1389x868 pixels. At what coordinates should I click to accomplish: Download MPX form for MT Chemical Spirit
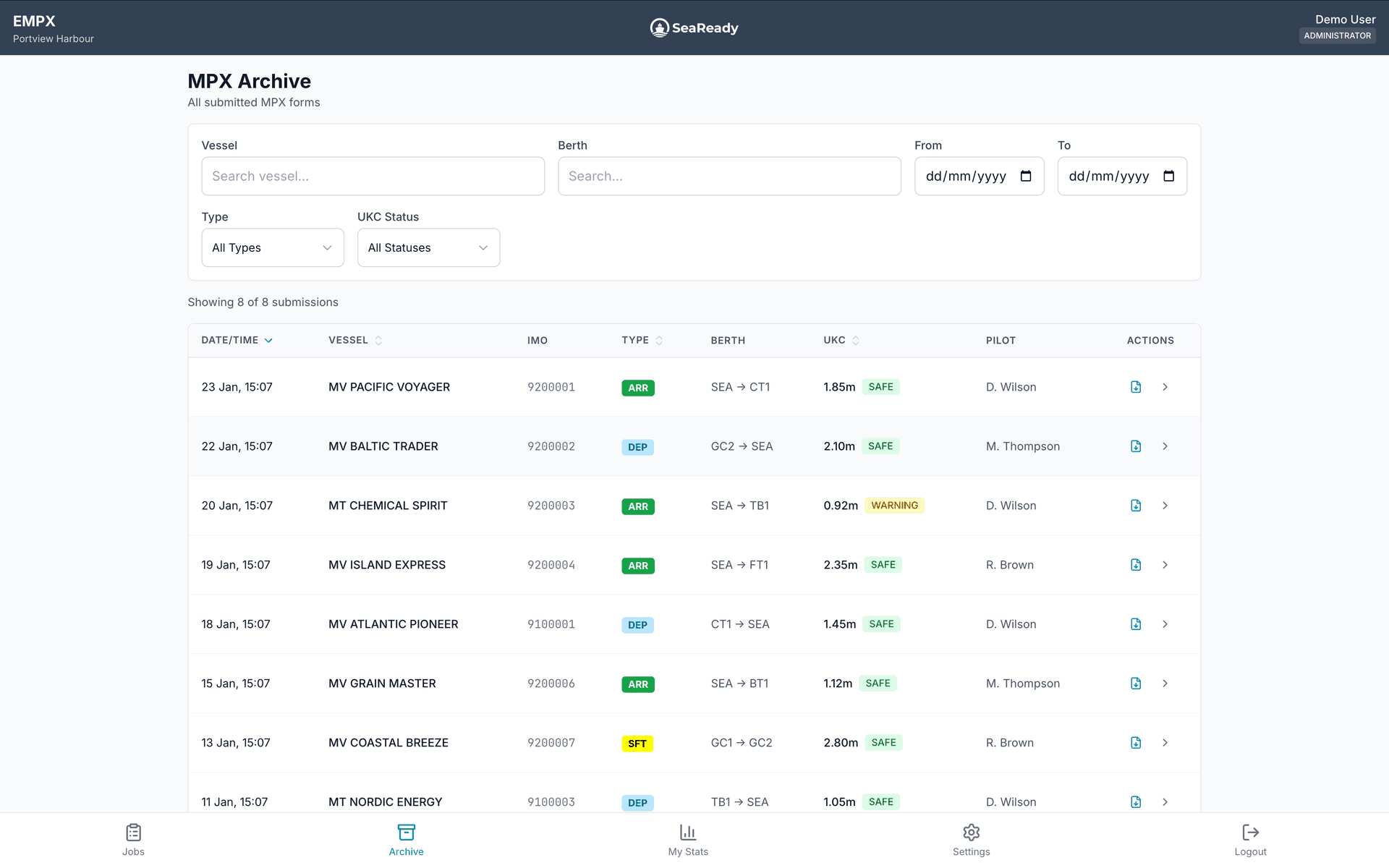(x=1136, y=506)
